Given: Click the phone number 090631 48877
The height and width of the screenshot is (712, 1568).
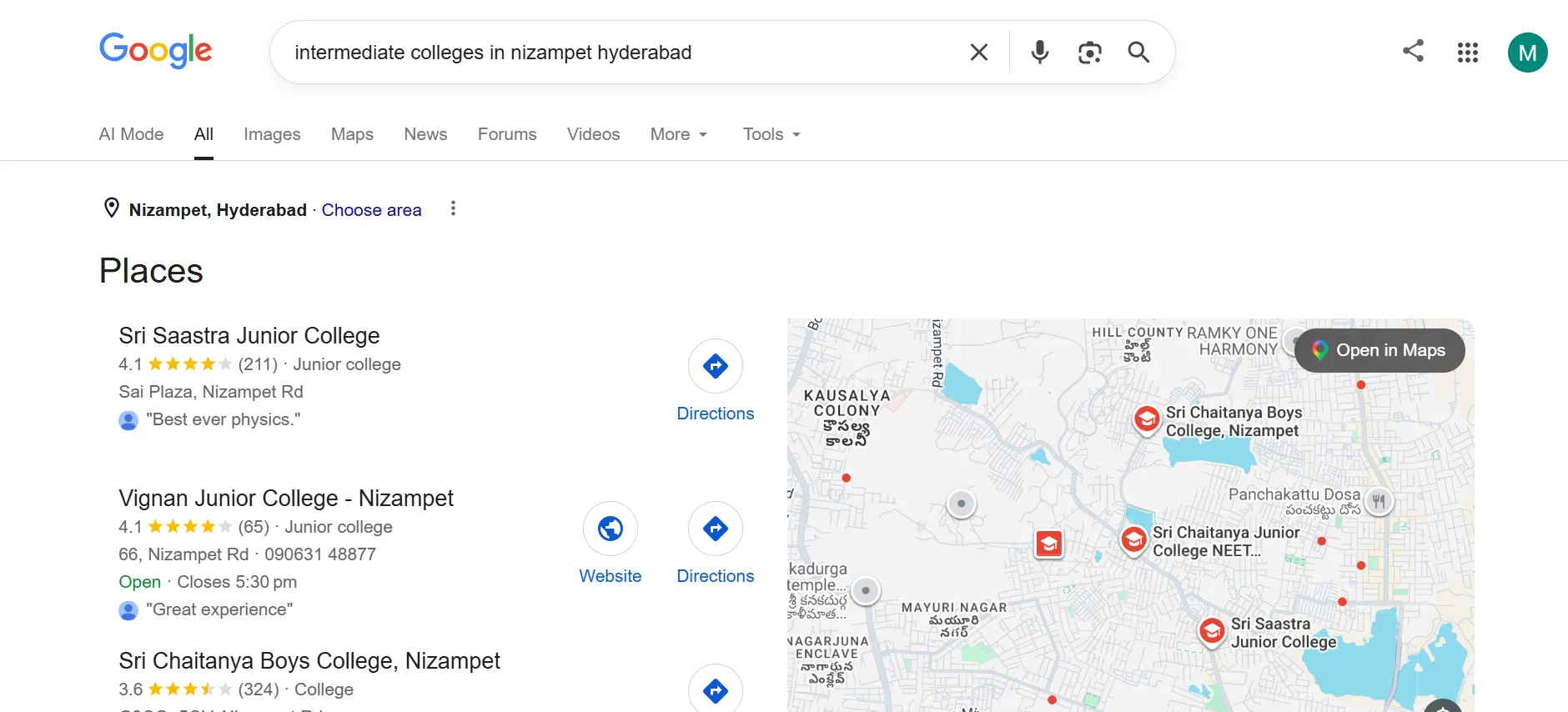Looking at the screenshot, I should point(320,554).
